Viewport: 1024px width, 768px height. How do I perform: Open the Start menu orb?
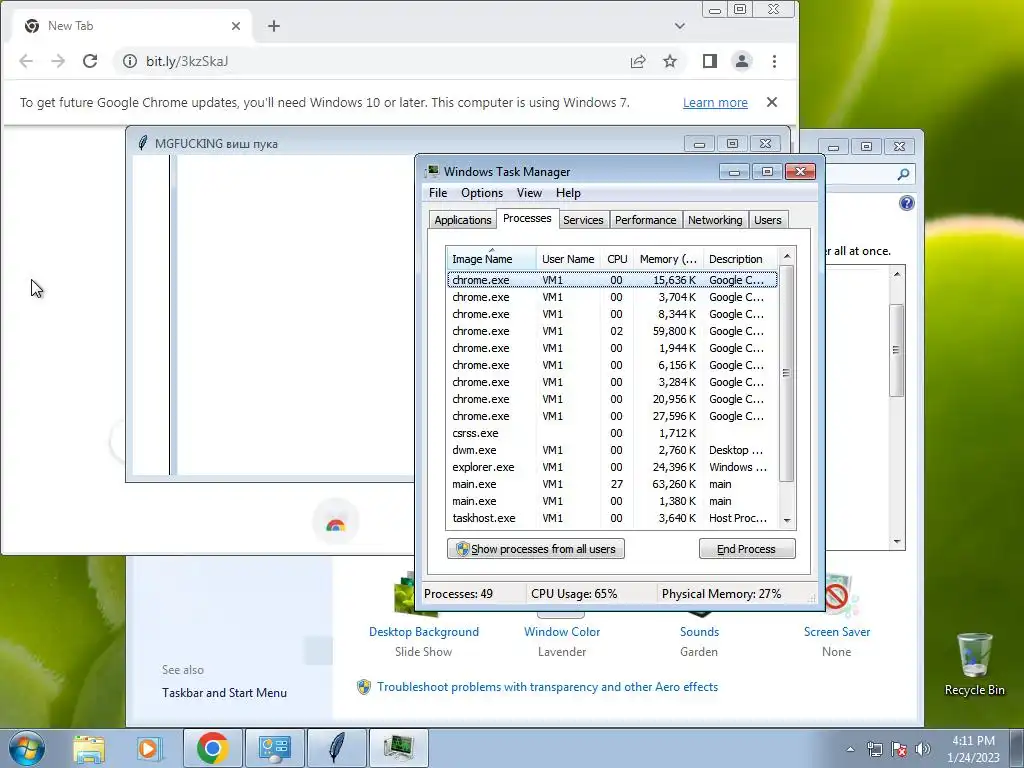(x=27, y=748)
